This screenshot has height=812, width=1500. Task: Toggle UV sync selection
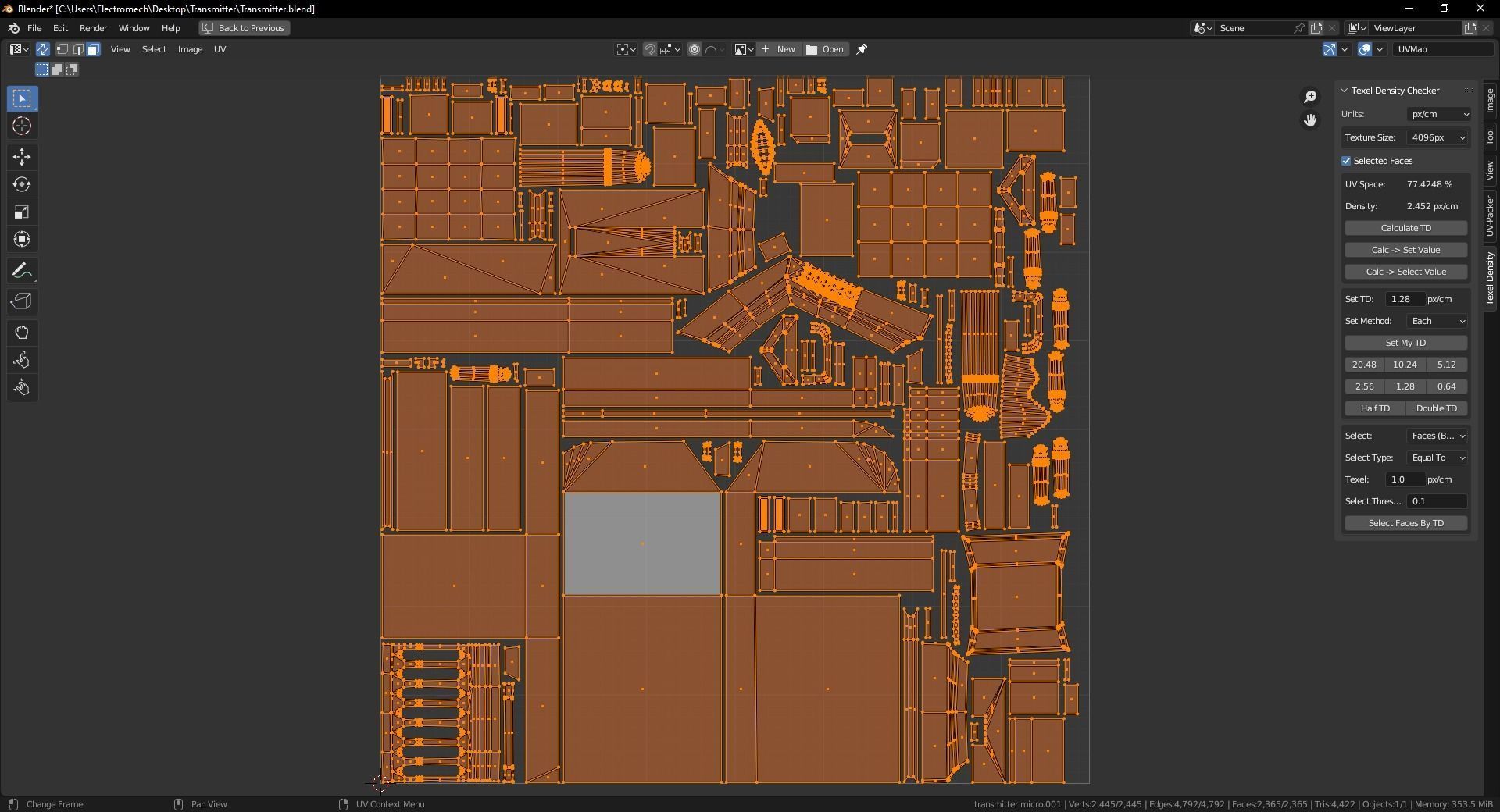point(43,49)
